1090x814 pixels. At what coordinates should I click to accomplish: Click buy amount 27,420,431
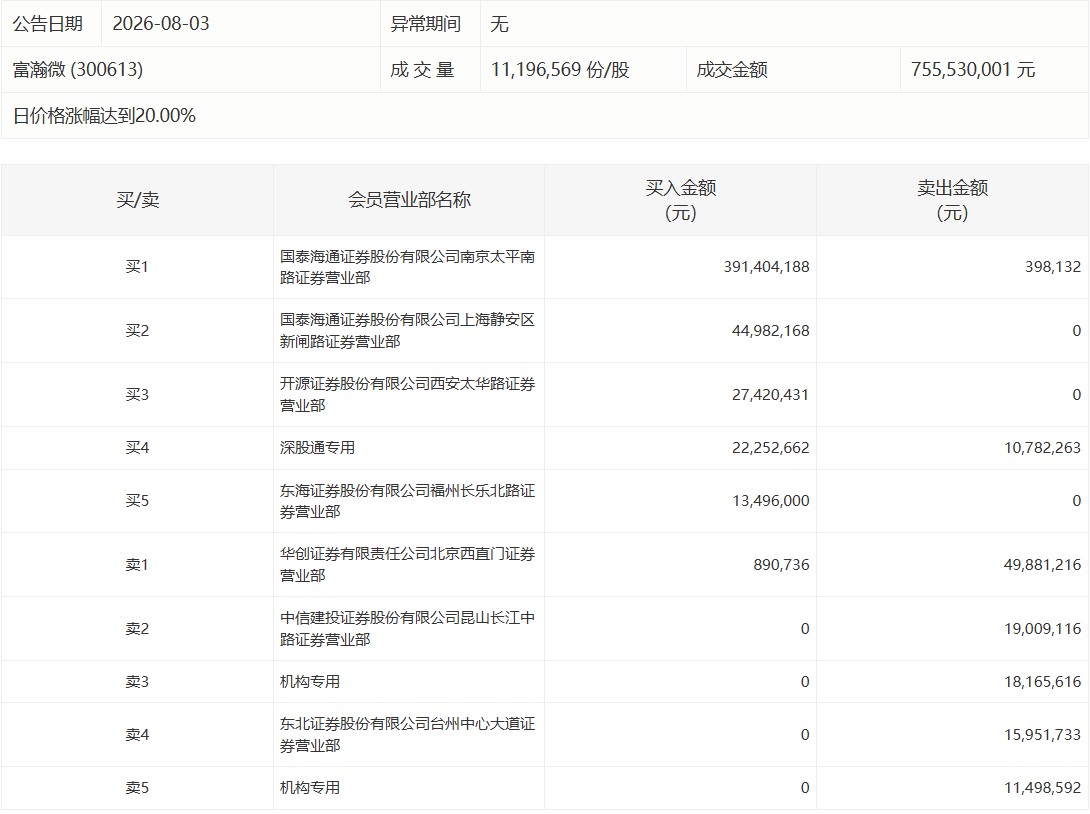click(x=770, y=395)
